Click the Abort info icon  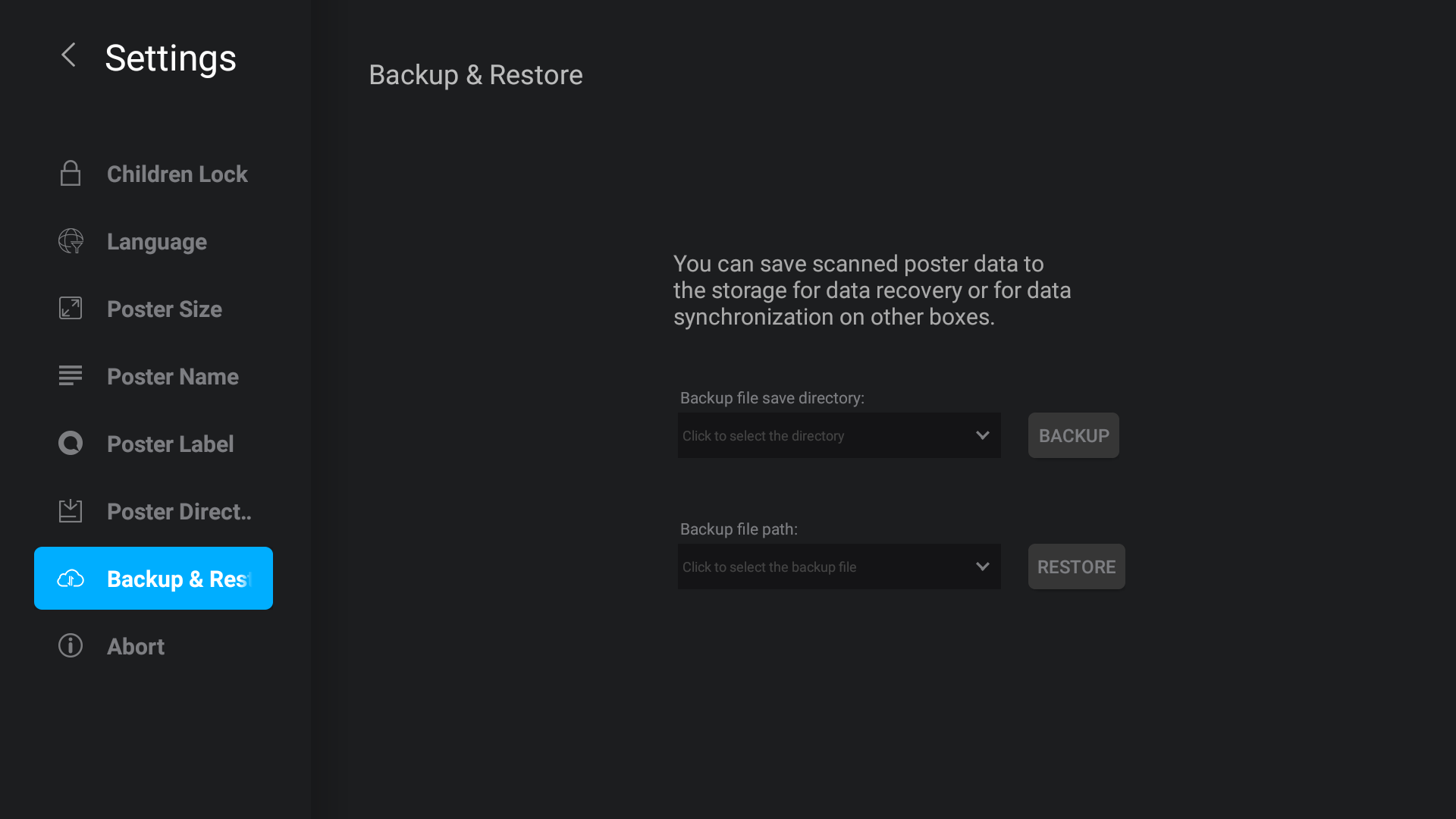71,645
